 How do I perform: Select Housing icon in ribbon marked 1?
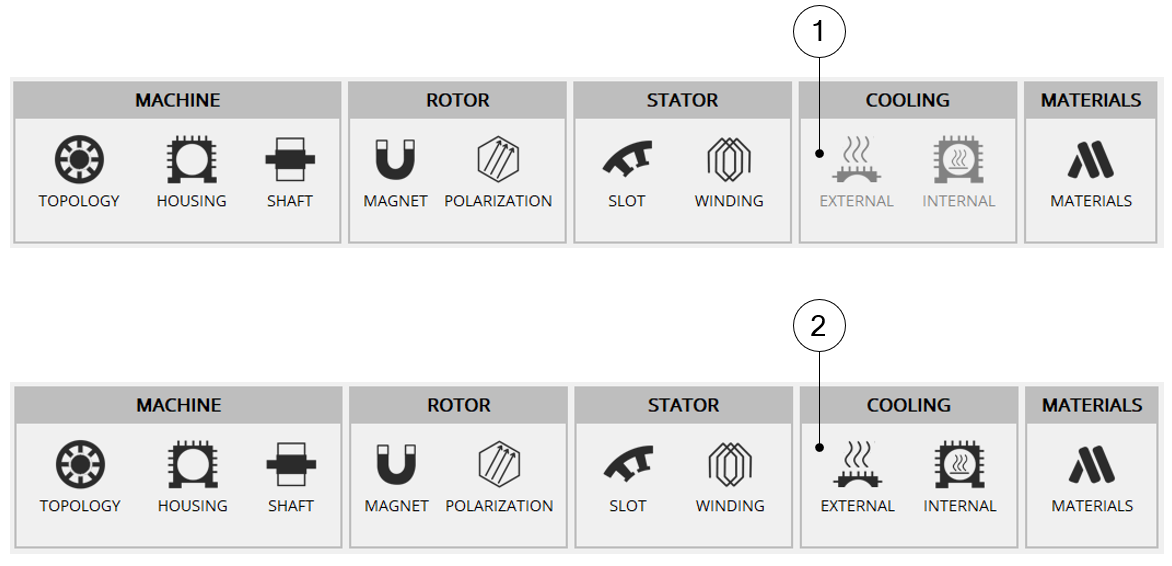(191, 161)
